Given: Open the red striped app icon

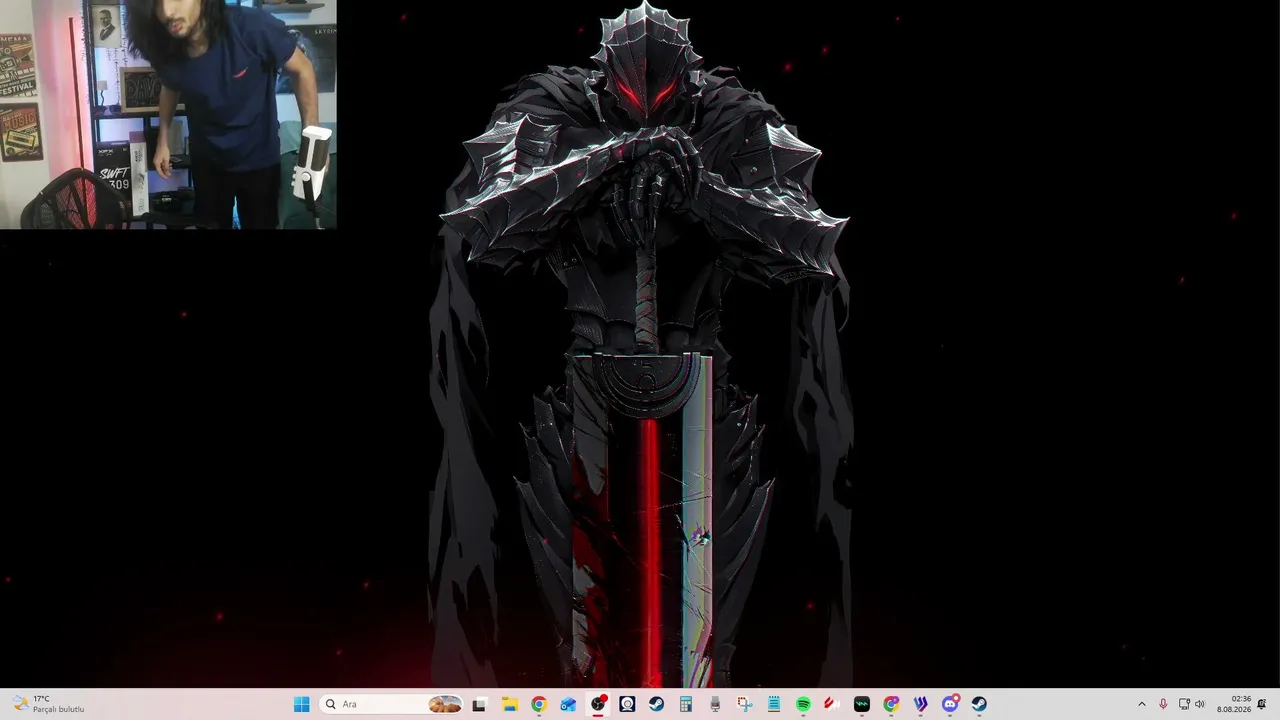Looking at the screenshot, I should point(832,704).
